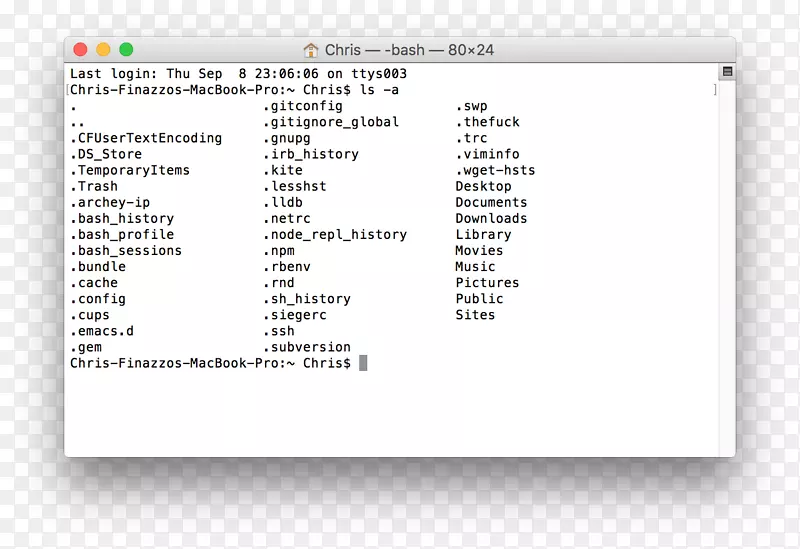
Task: Click the gray cursor block at the prompt
Action: (x=363, y=363)
